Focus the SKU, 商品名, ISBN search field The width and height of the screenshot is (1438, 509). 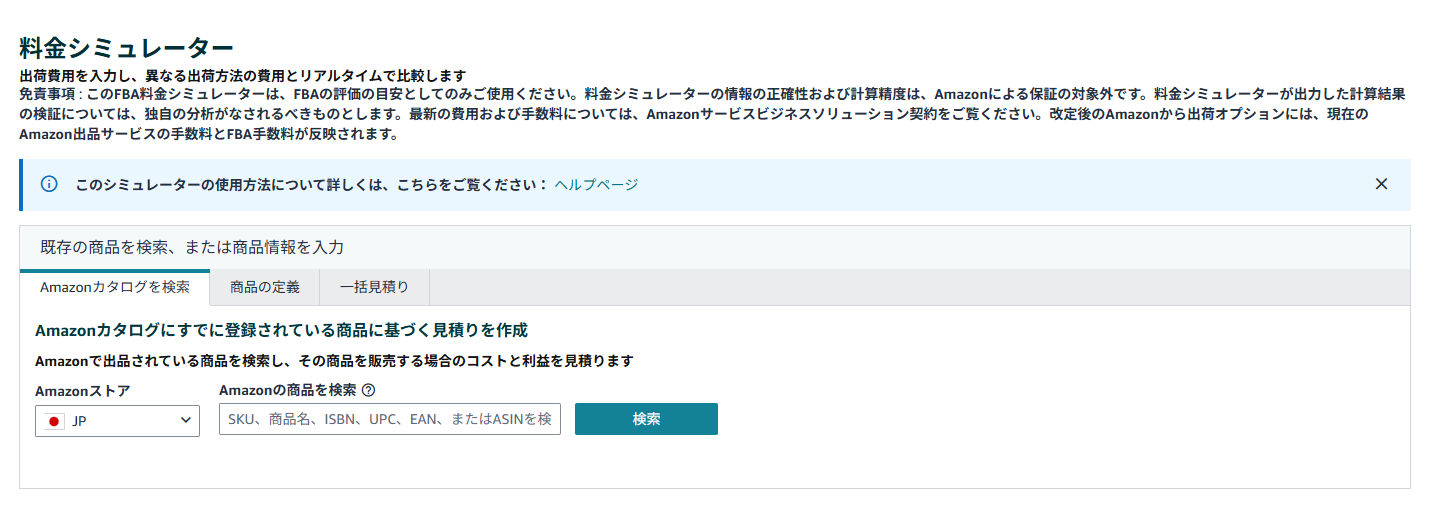(389, 420)
